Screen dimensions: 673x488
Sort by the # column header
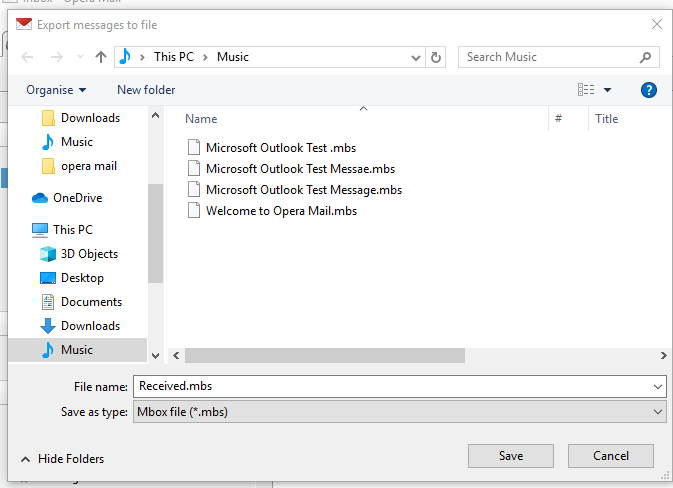pyautogui.click(x=558, y=118)
